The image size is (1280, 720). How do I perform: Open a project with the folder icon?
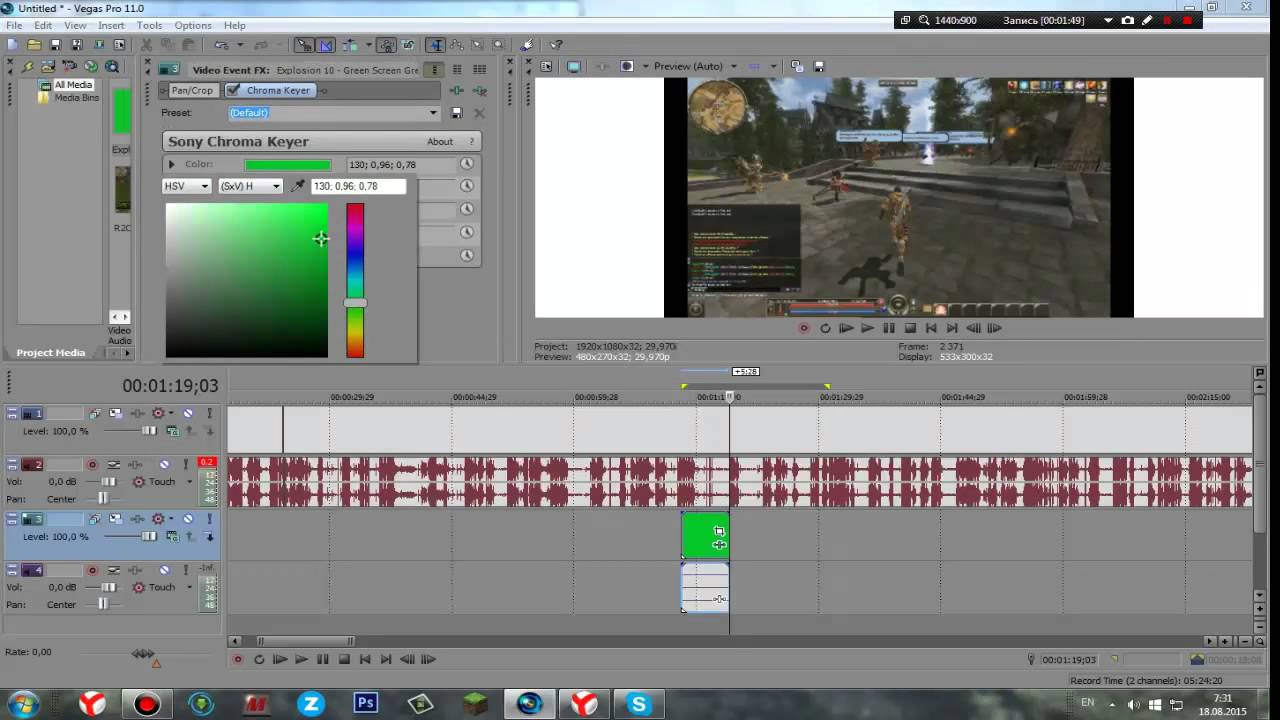[34, 45]
